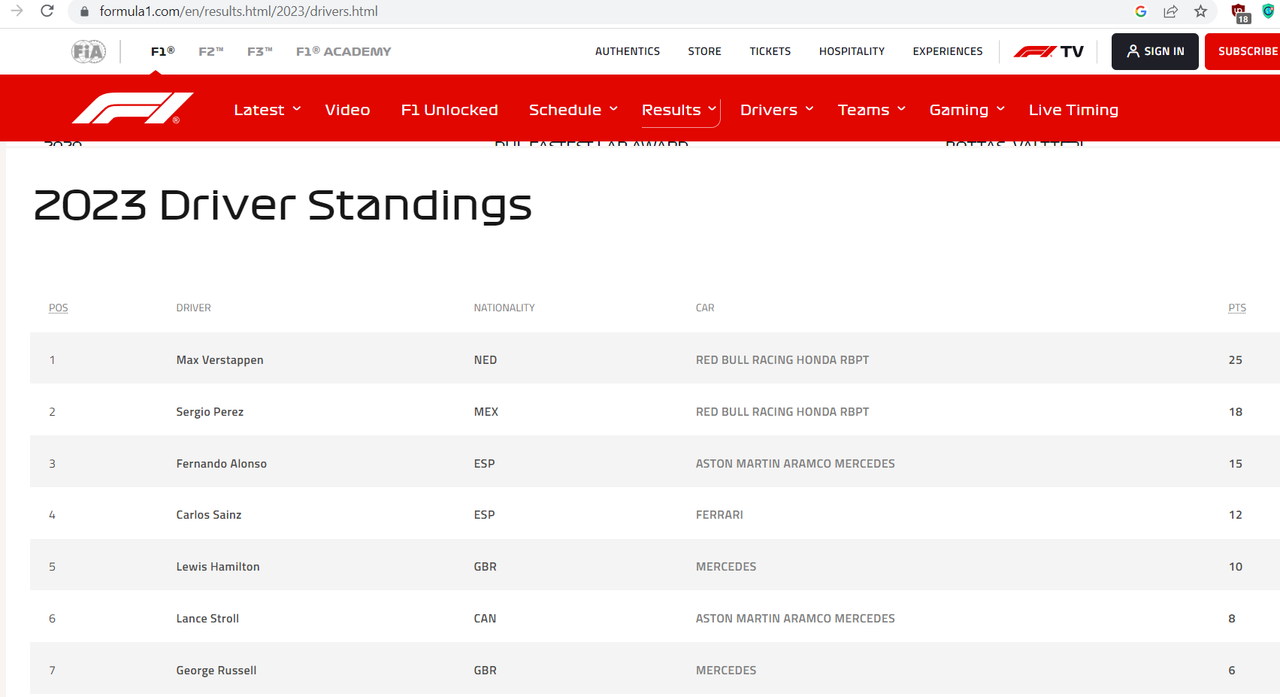Open Sergio Perez's driver link
1280x697 pixels.
click(x=210, y=412)
